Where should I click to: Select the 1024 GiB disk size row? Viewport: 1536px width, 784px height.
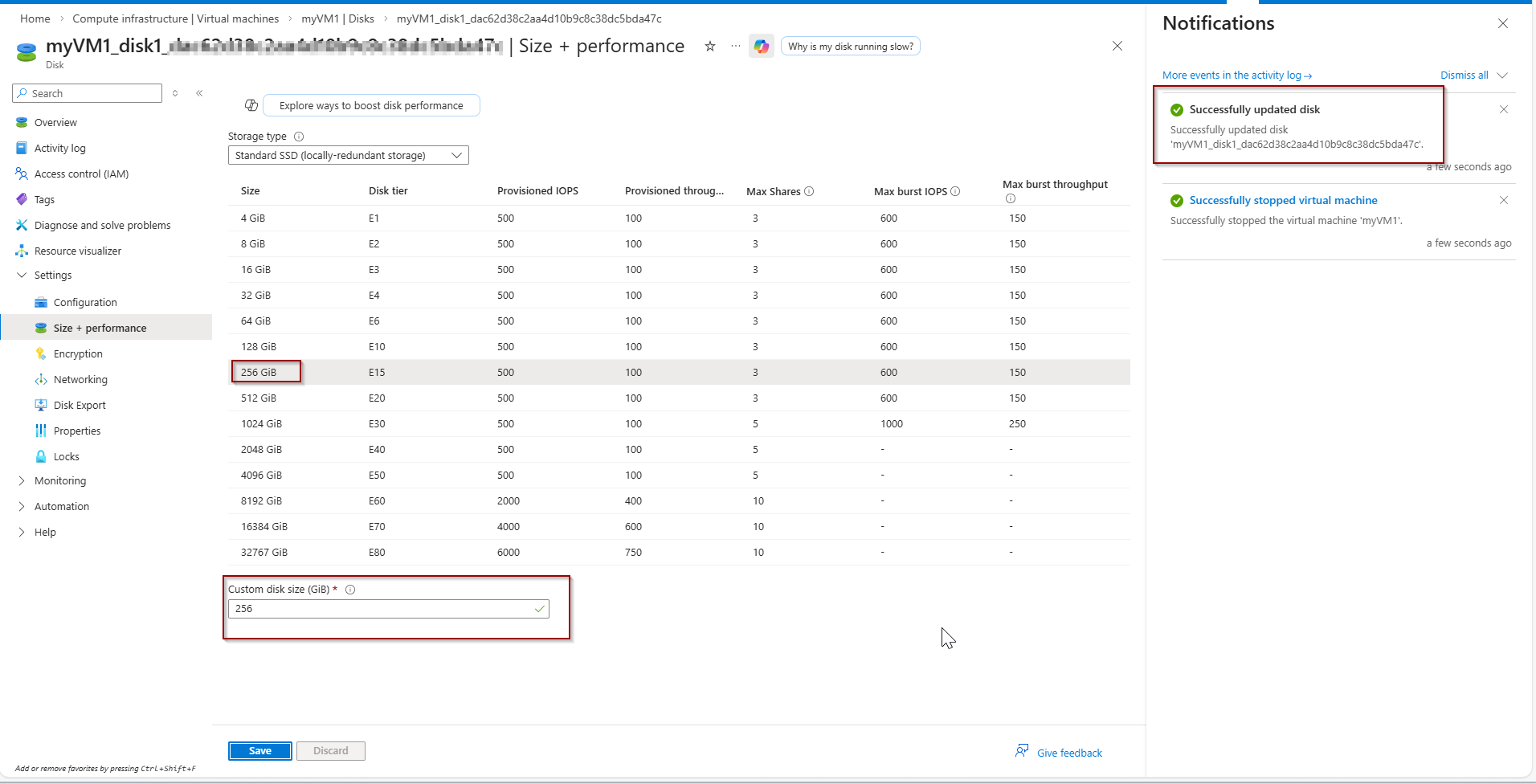[x=679, y=424]
